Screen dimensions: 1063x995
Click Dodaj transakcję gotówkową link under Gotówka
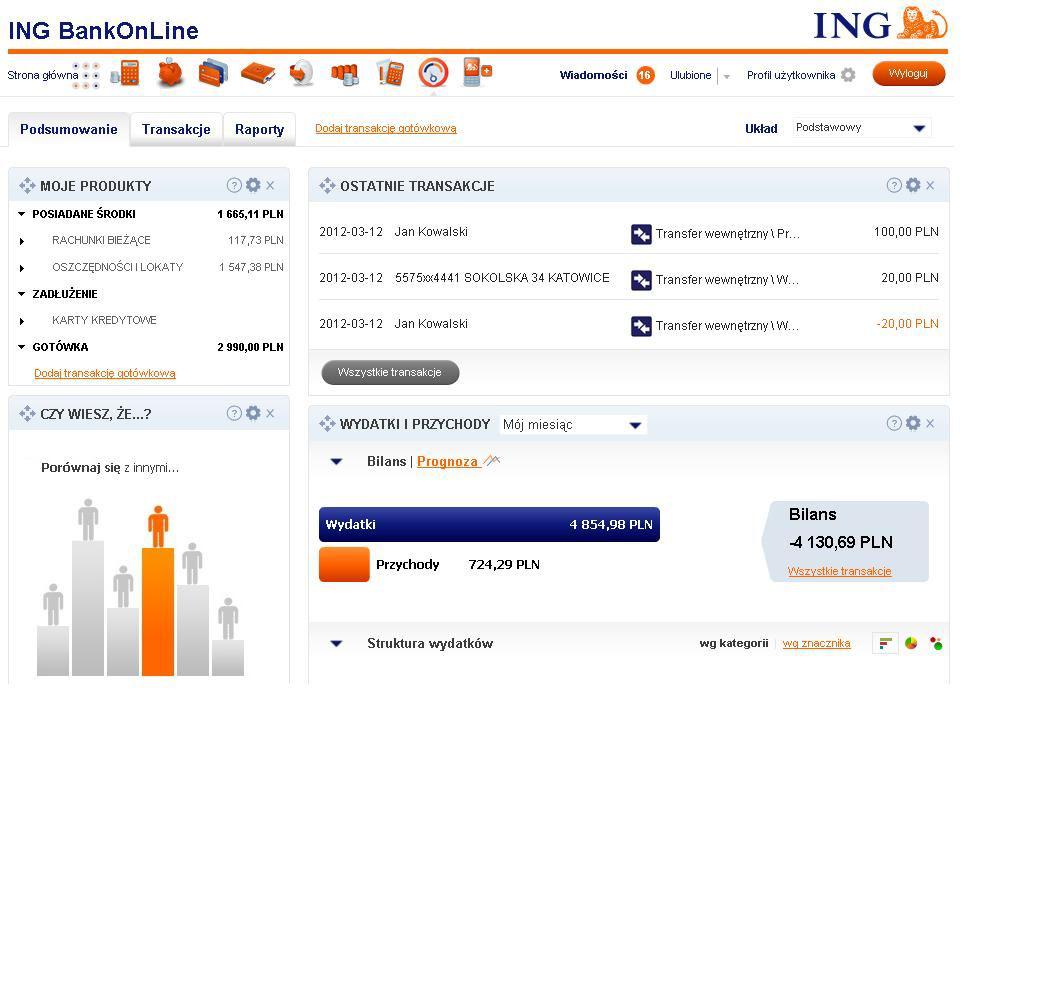pyautogui.click(x=105, y=373)
